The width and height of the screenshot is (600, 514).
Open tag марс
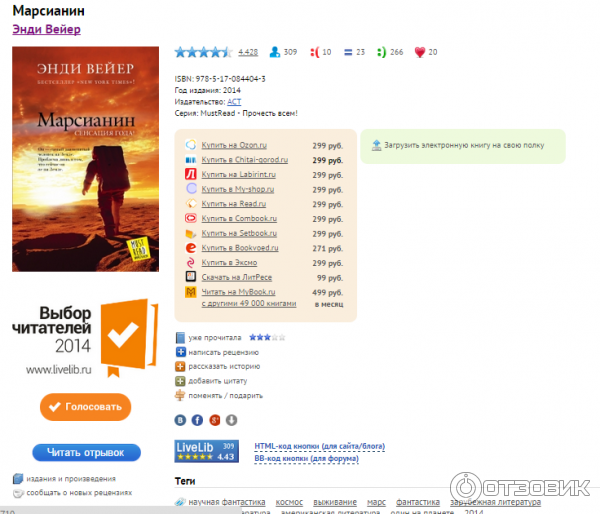click(x=376, y=502)
